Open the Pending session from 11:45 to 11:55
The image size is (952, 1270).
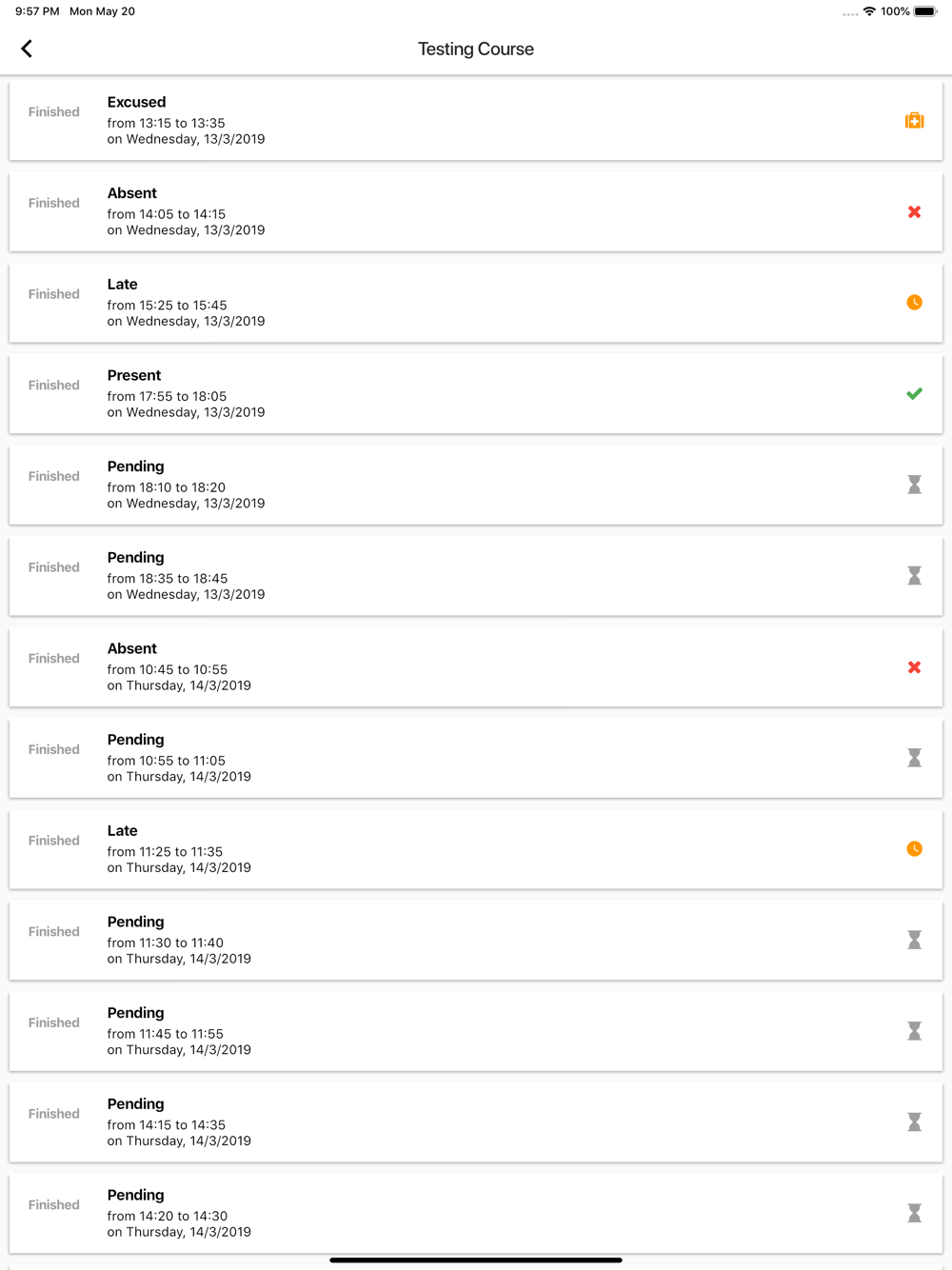[476, 1031]
